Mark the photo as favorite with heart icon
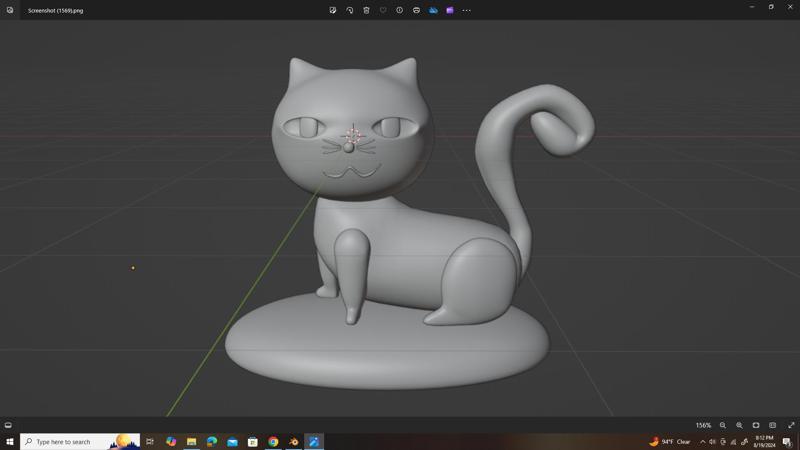The image size is (800, 450). pos(383,10)
